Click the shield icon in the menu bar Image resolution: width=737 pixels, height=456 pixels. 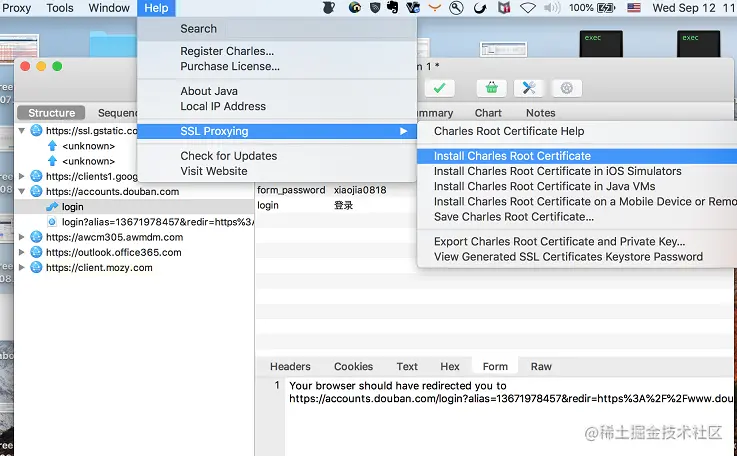point(375,8)
